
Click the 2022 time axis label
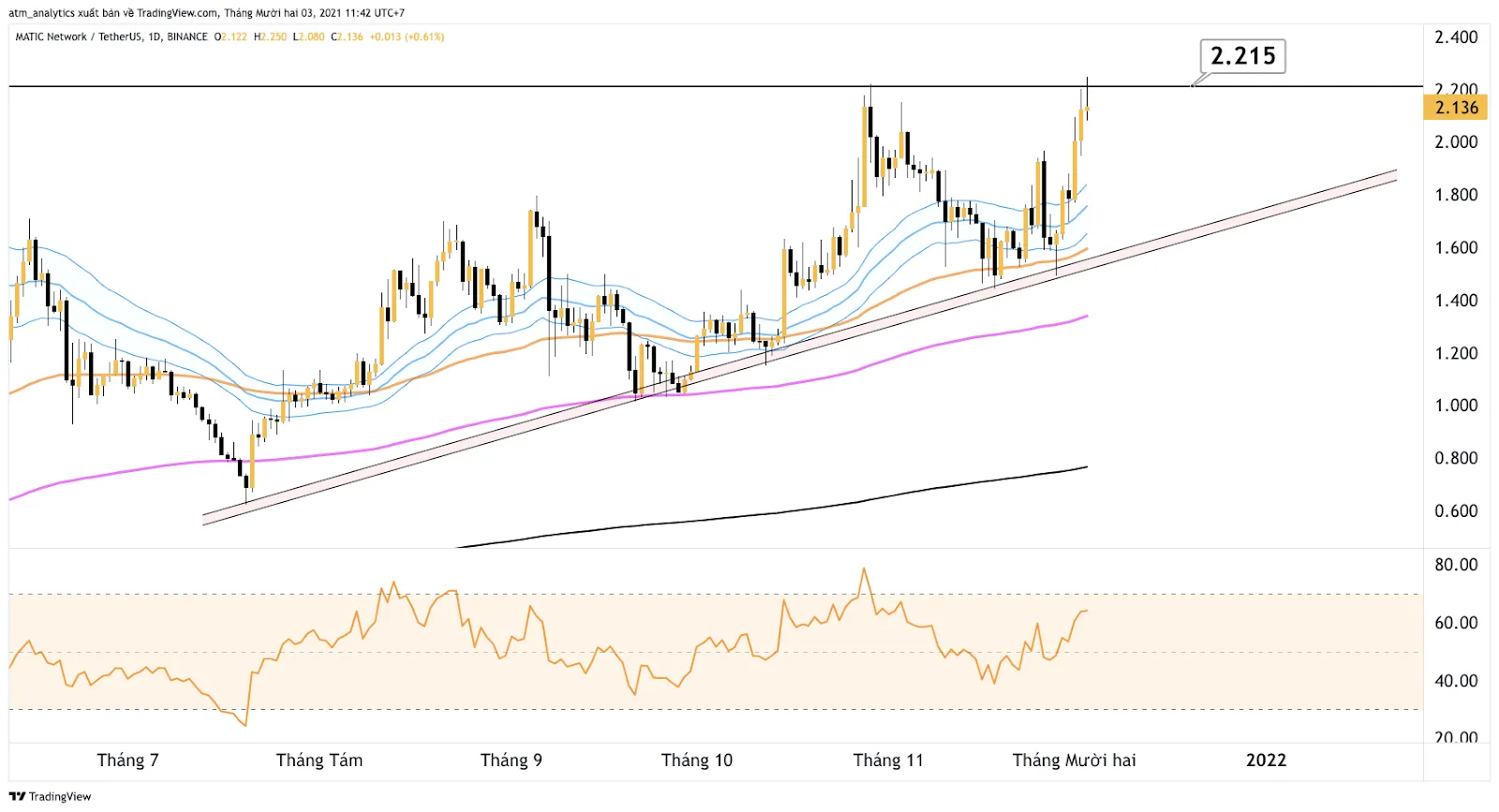(x=1266, y=760)
